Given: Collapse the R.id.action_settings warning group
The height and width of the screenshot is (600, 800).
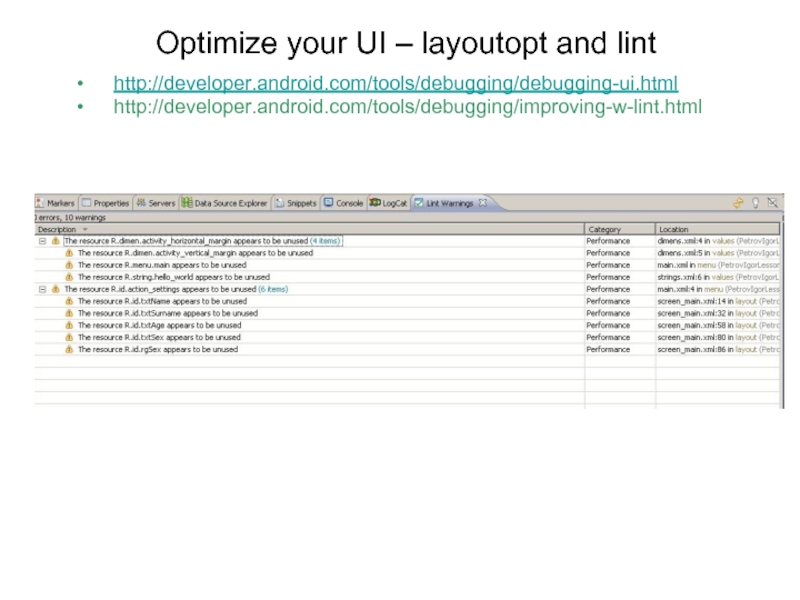Looking at the screenshot, I should pos(41,289).
